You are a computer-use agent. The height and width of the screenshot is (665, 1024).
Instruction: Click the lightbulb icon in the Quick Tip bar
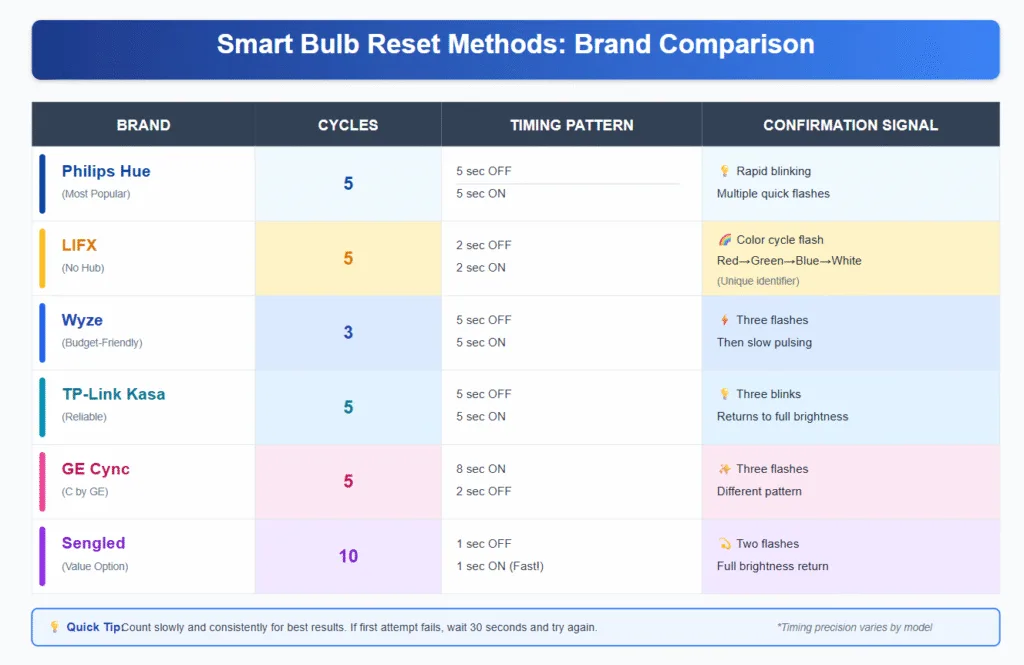point(54,627)
